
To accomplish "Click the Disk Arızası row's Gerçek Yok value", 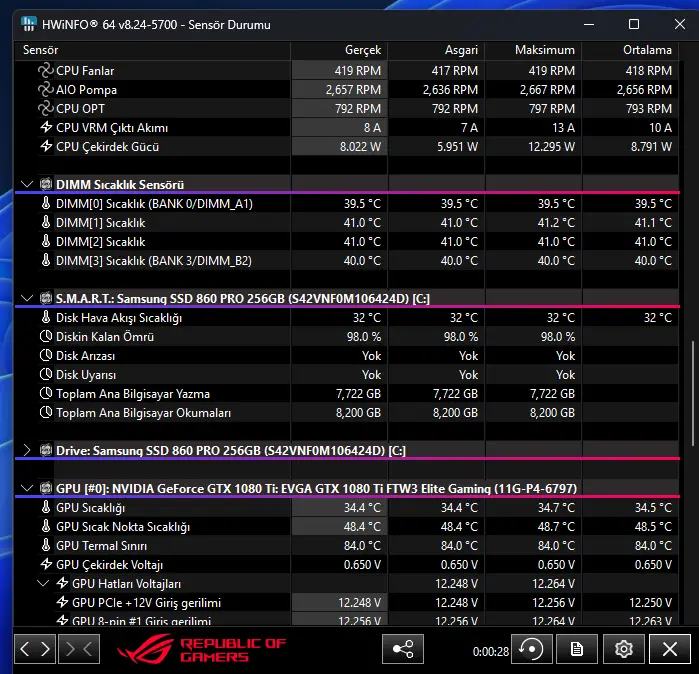I will [x=372, y=356].
